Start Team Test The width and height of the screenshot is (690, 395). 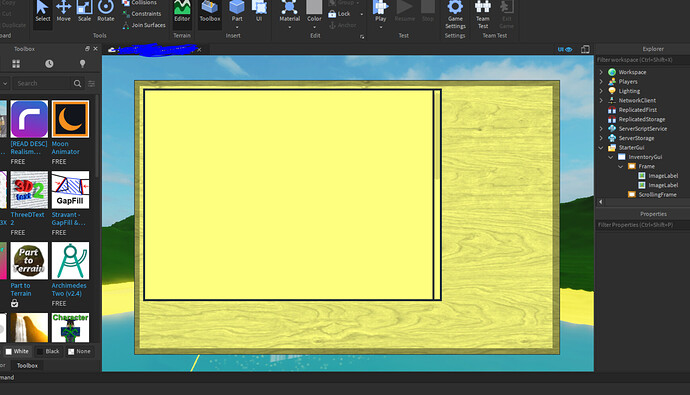[483, 15]
